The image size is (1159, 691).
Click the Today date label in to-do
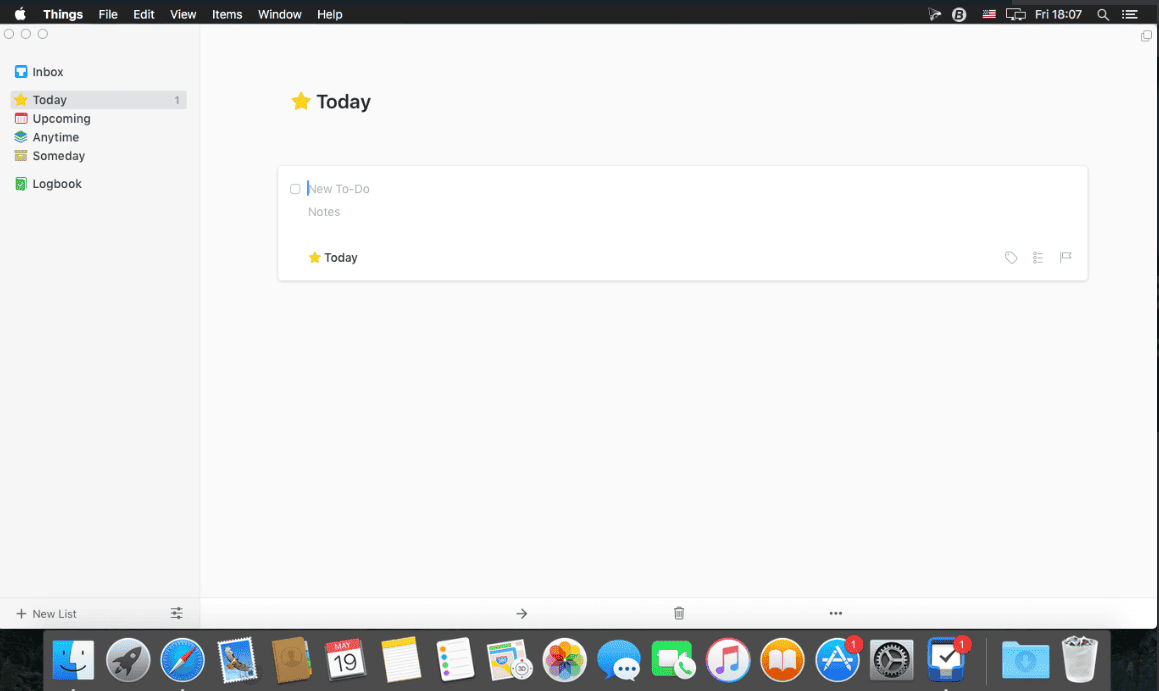pos(333,258)
